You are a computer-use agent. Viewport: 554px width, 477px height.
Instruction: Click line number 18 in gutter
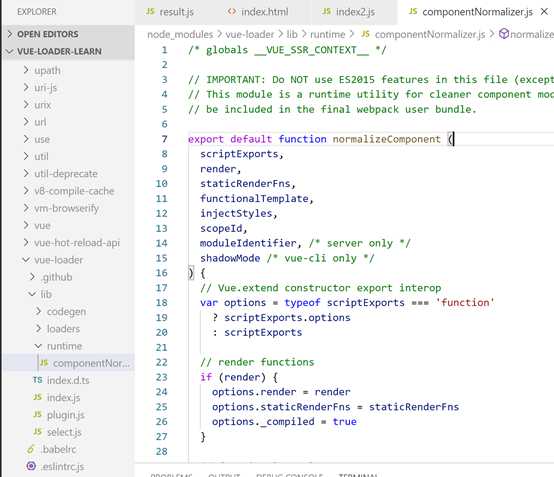pyautogui.click(x=161, y=302)
